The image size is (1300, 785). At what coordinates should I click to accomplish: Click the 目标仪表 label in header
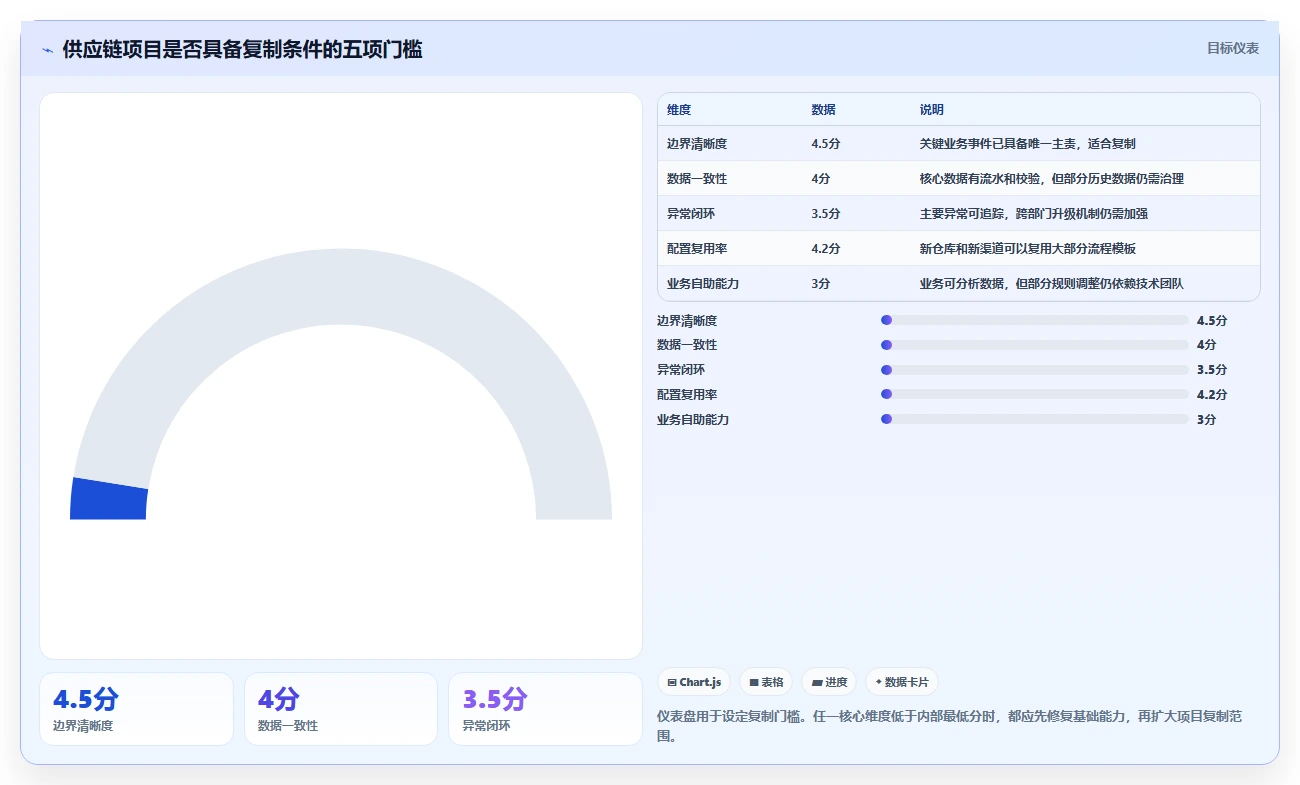coord(1232,48)
